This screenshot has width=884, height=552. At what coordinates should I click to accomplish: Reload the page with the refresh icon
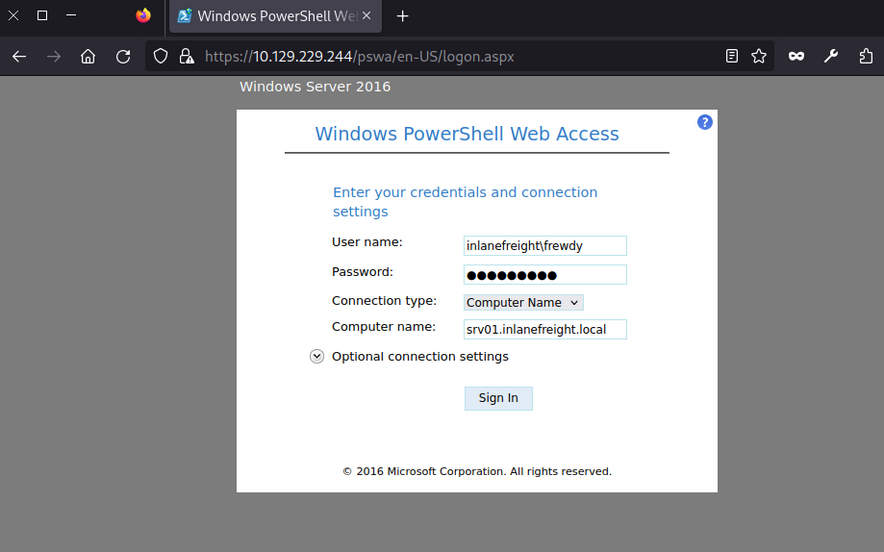coord(123,56)
